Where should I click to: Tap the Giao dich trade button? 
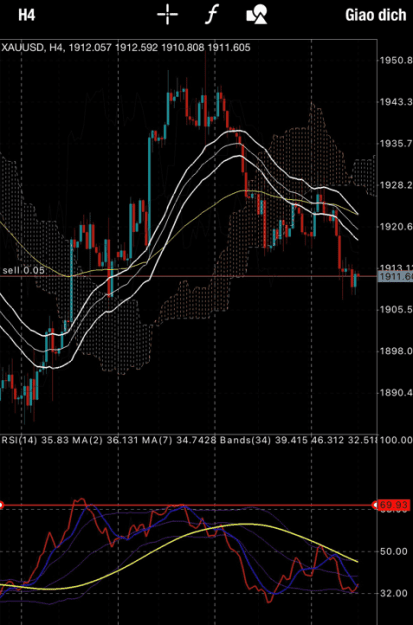coord(376,15)
